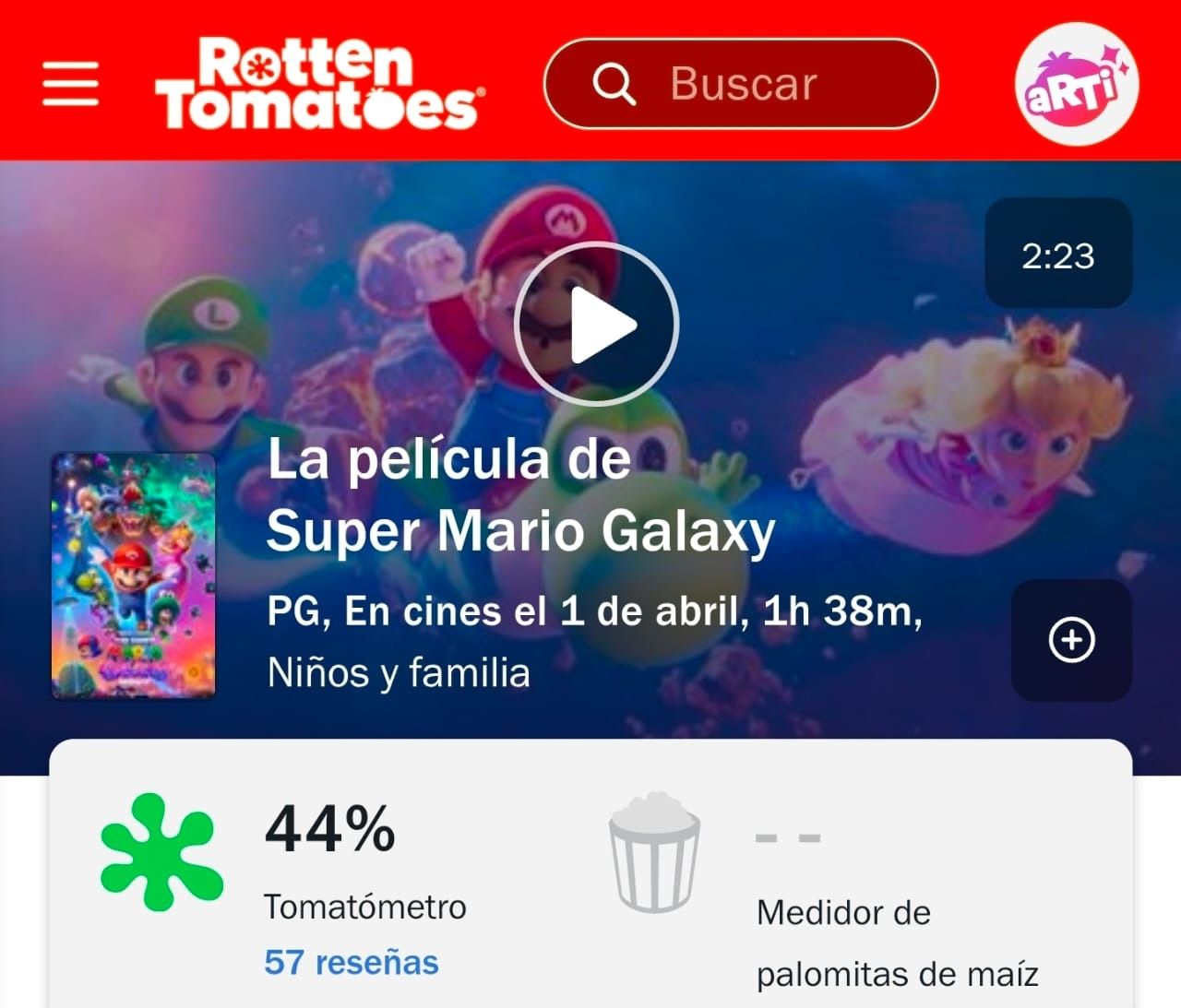Open the Medidor de palomitas de maíz label
1181x1008 pixels.
[898, 943]
